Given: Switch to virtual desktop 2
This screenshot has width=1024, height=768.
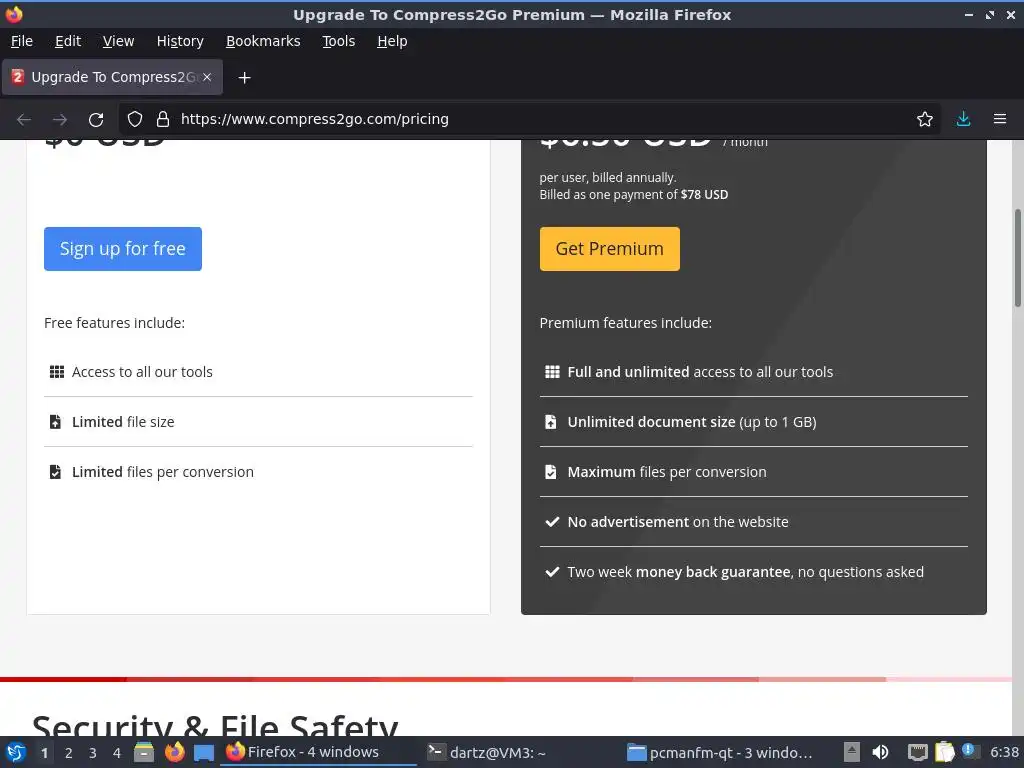Looking at the screenshot, I should [x=69, y=753].
